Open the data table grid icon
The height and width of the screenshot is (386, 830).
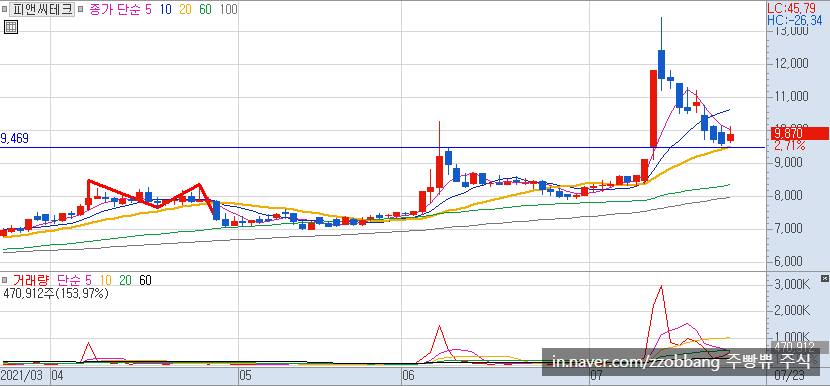(x=11, y=27)
